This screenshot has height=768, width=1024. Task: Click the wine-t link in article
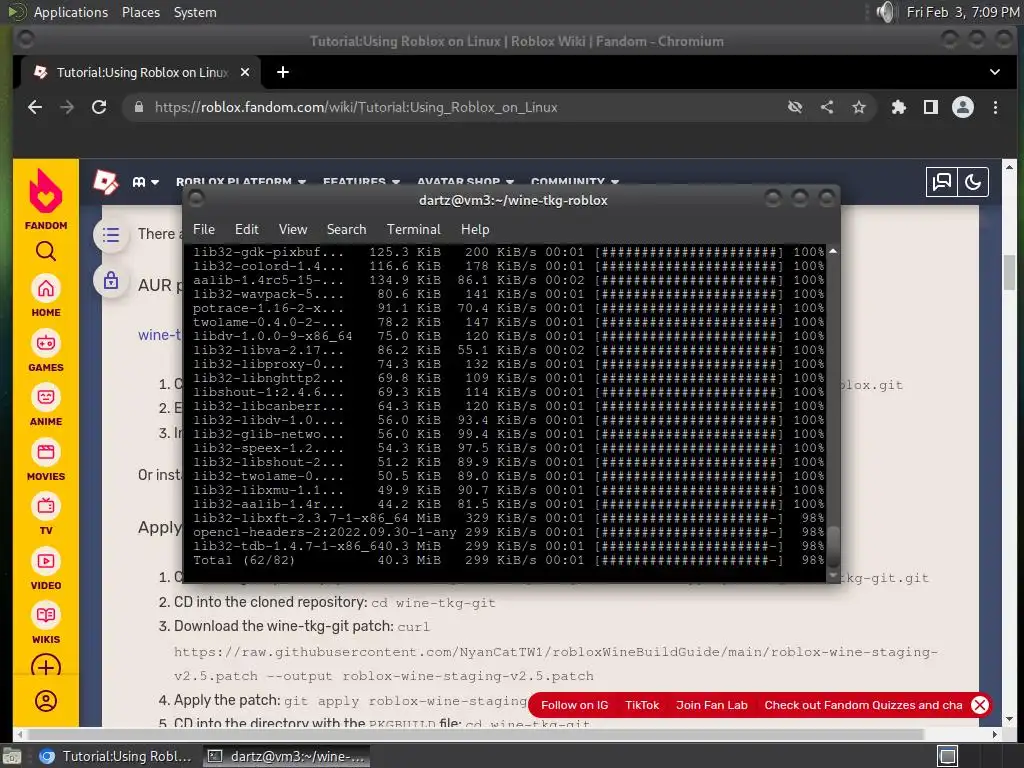[159, 335]
